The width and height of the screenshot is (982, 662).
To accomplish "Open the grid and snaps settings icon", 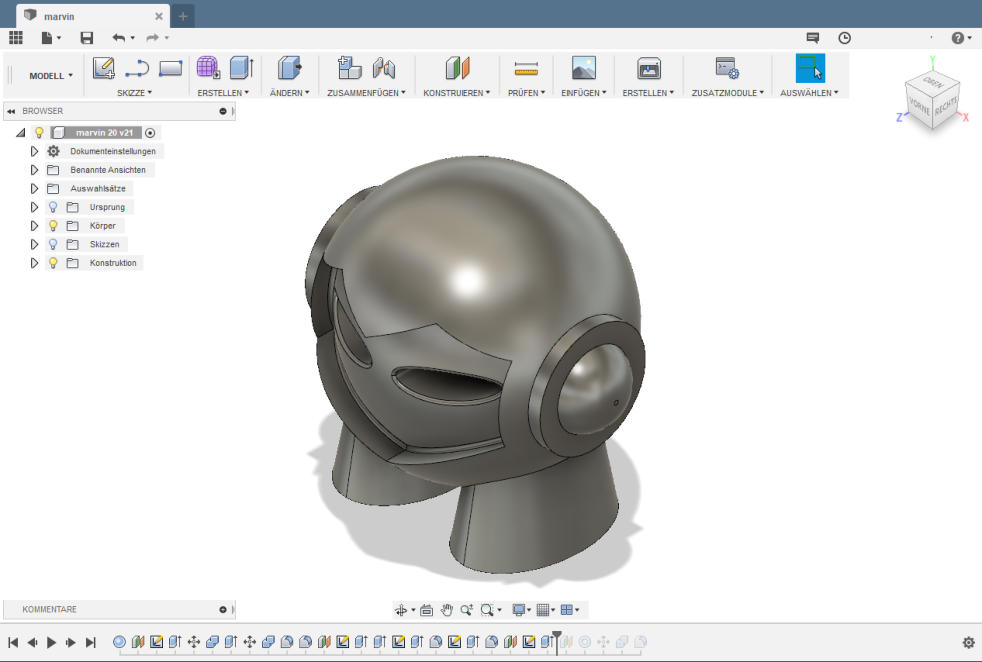I will coord(543,610).
